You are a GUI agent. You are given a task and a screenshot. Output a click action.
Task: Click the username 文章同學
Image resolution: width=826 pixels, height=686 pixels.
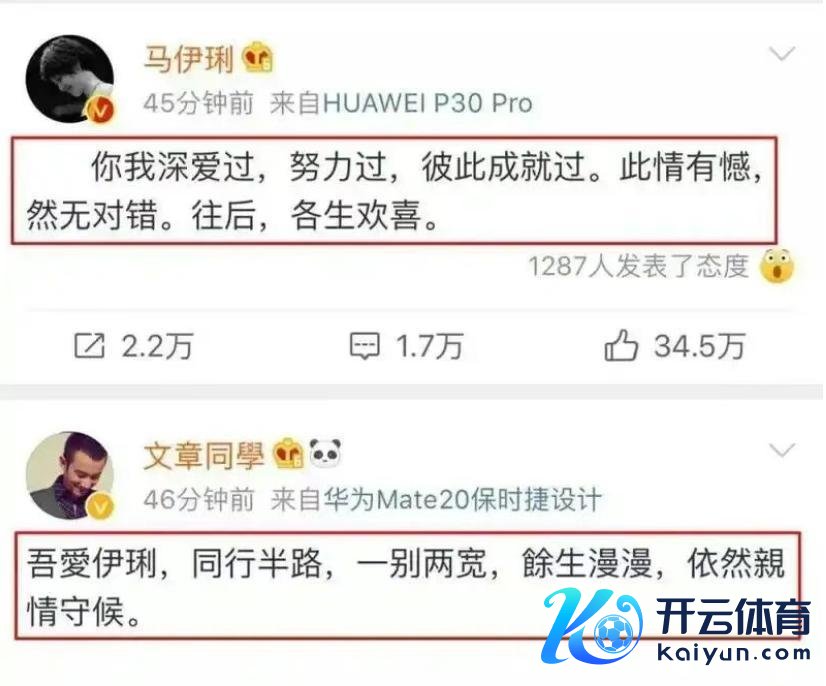coord(203,455)
